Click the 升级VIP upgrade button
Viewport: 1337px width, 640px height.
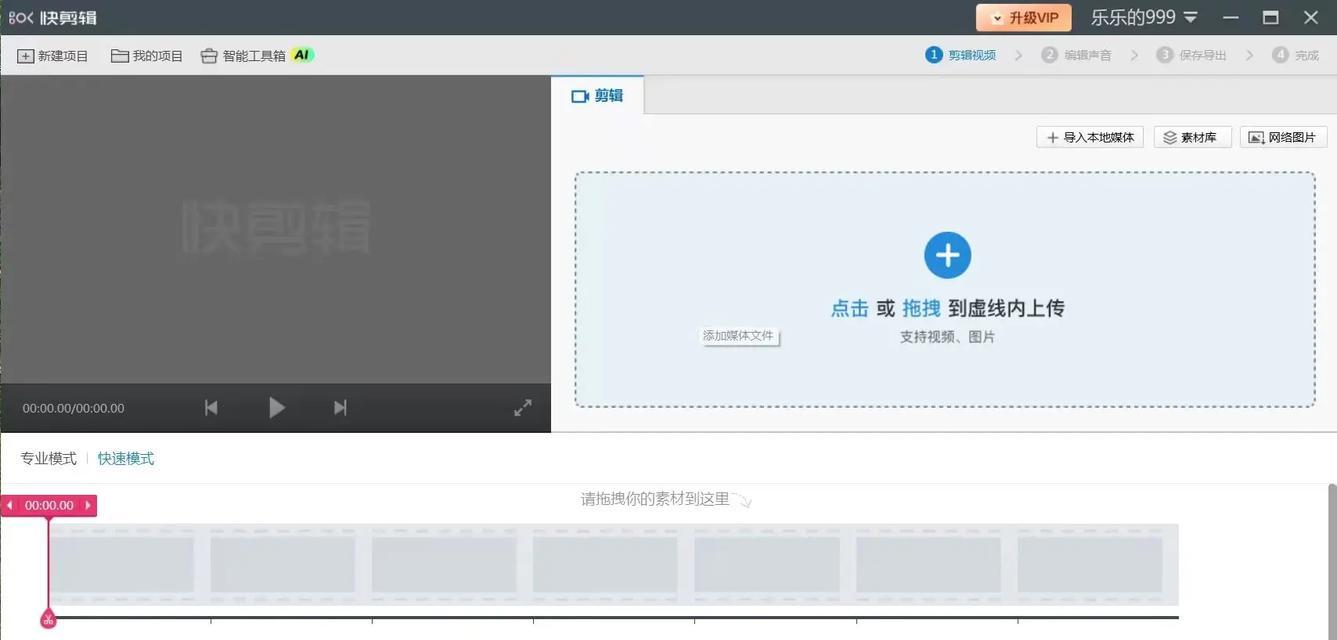click(x=1023, y=18)
